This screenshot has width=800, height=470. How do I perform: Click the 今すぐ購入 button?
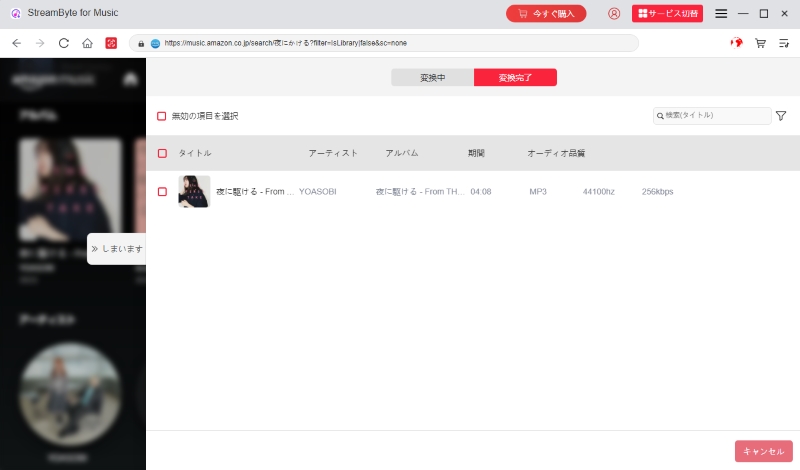546,14
